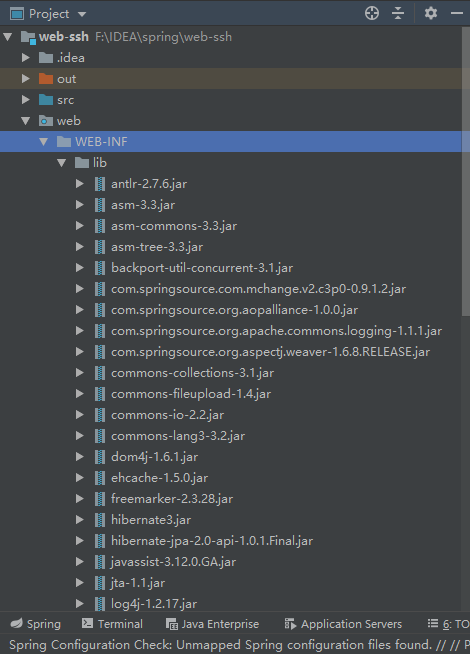Click the log4j-1.2.17.jar archive icon

point(100,604)
